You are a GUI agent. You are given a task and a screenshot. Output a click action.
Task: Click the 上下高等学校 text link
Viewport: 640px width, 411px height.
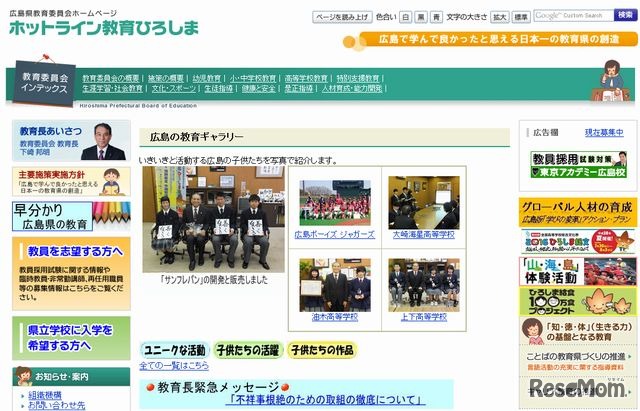pos(424,317)
